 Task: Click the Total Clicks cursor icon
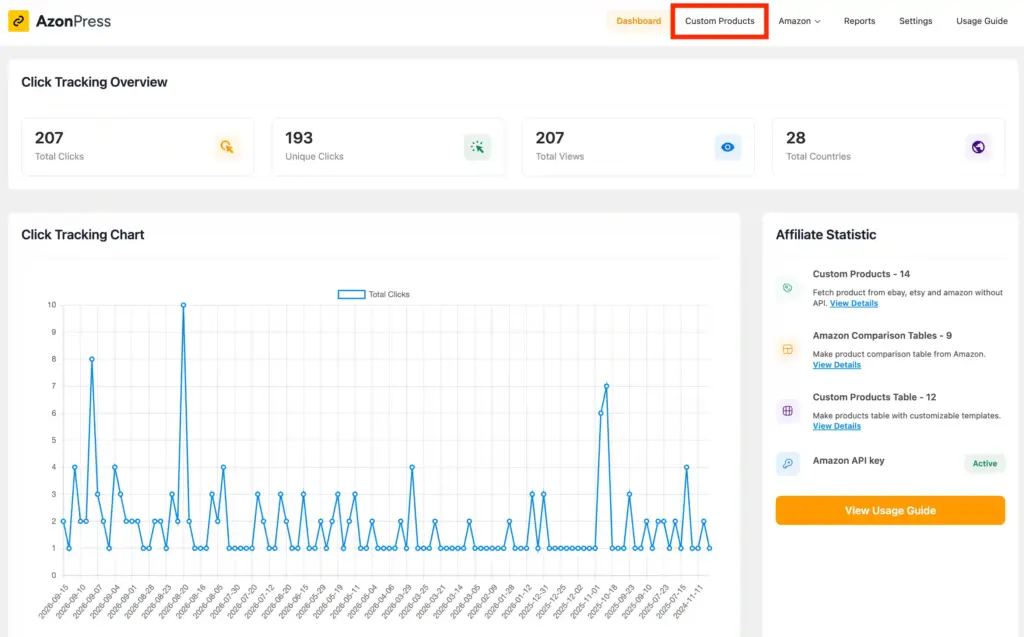(x=227, y=147)
